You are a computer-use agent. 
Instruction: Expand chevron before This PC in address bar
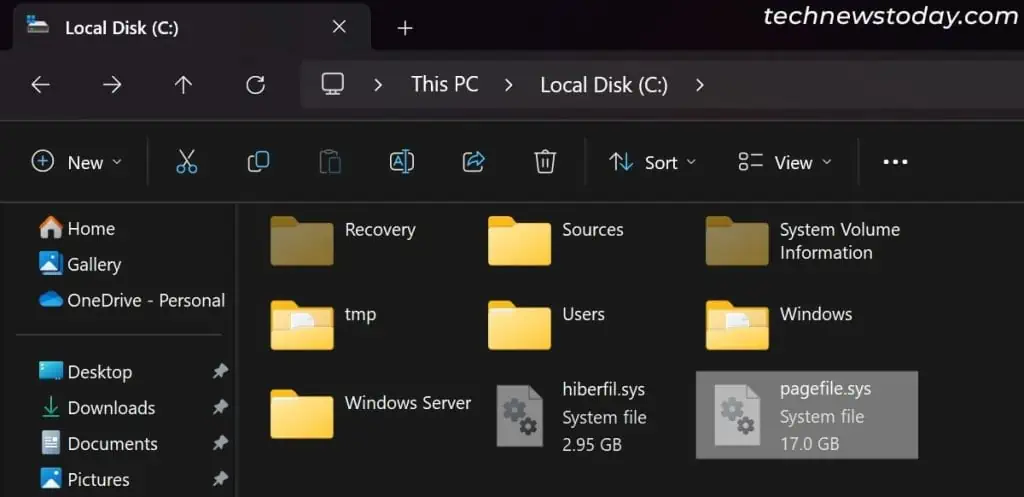tap(377, 85)
